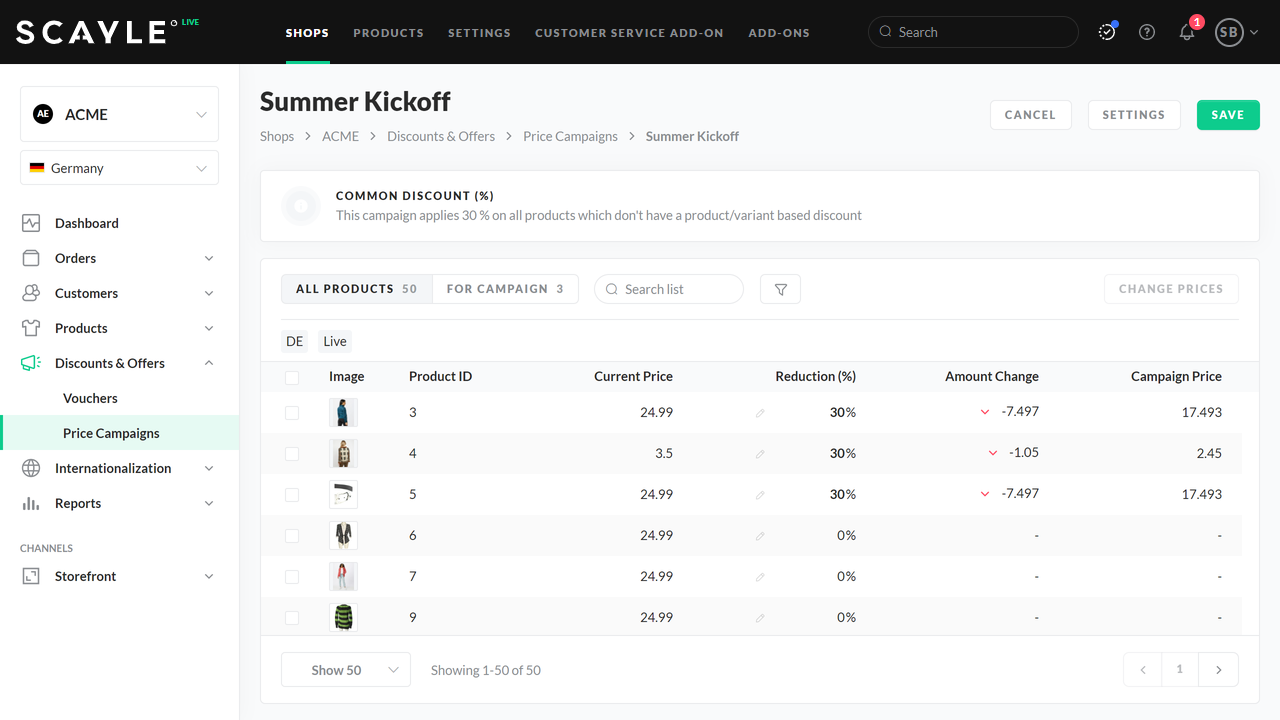Open the Show 50 page size dropdown

coord(346,670)
